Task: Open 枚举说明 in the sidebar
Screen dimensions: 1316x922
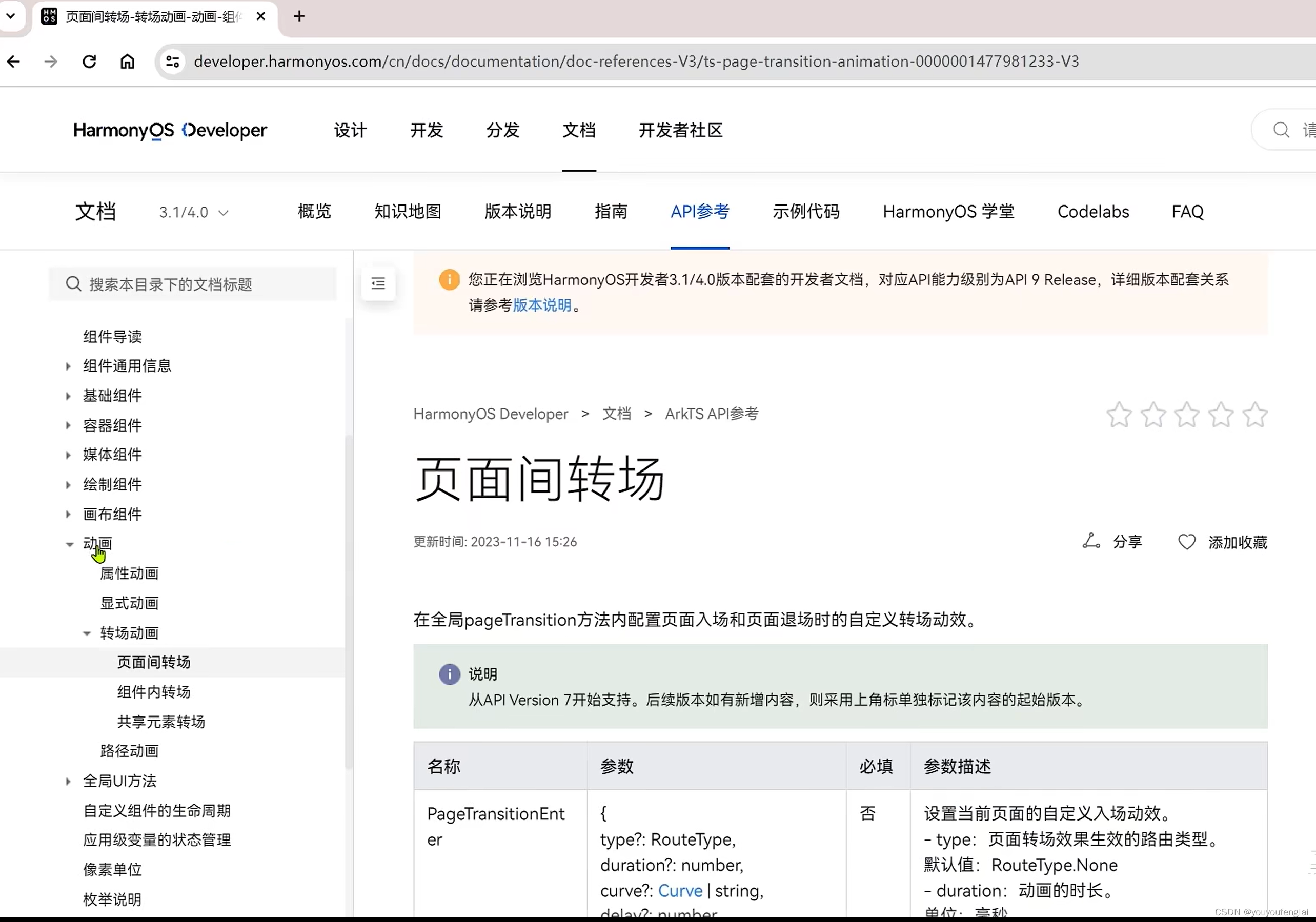Action: point(112,899)
